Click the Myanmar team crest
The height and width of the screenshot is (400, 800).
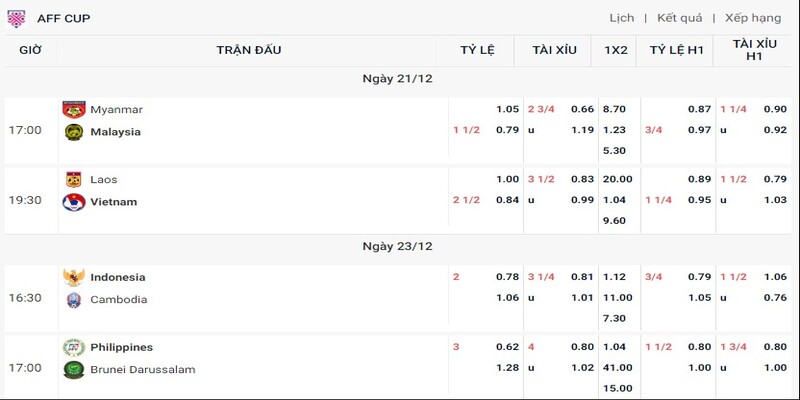point(74,109)
